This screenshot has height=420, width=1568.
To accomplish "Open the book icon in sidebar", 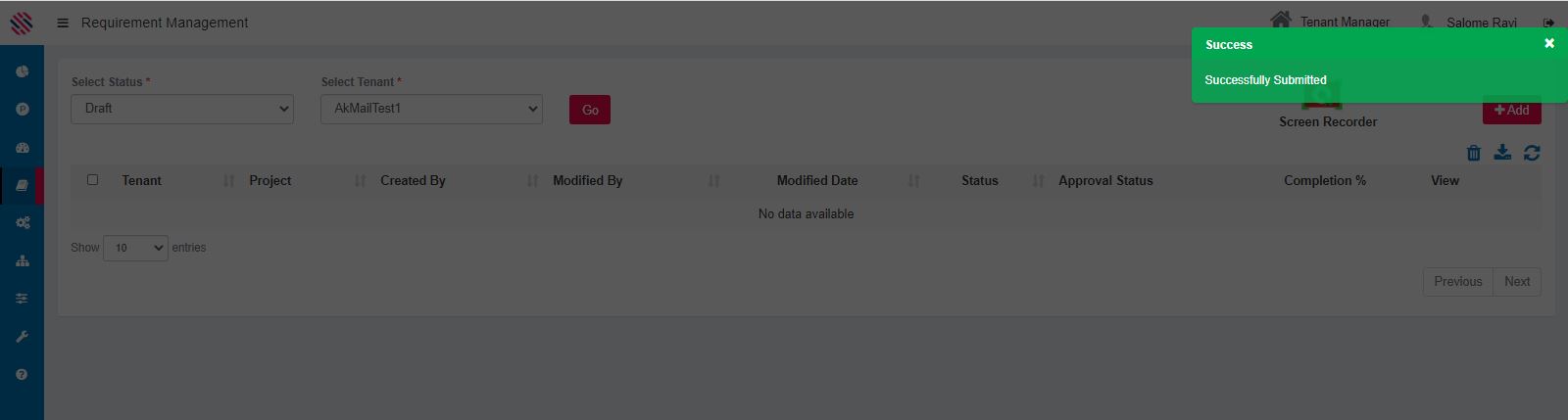I will point(23,185).
